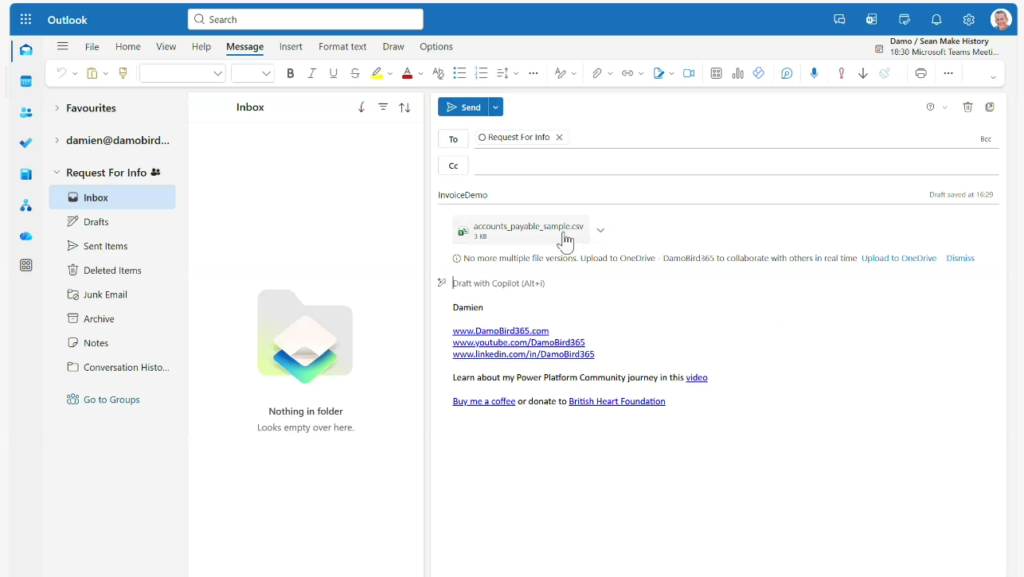Discard the draft with the trash icon
Image resolution: width=1024 pixels, height=577 pixels.
point(967,107)
